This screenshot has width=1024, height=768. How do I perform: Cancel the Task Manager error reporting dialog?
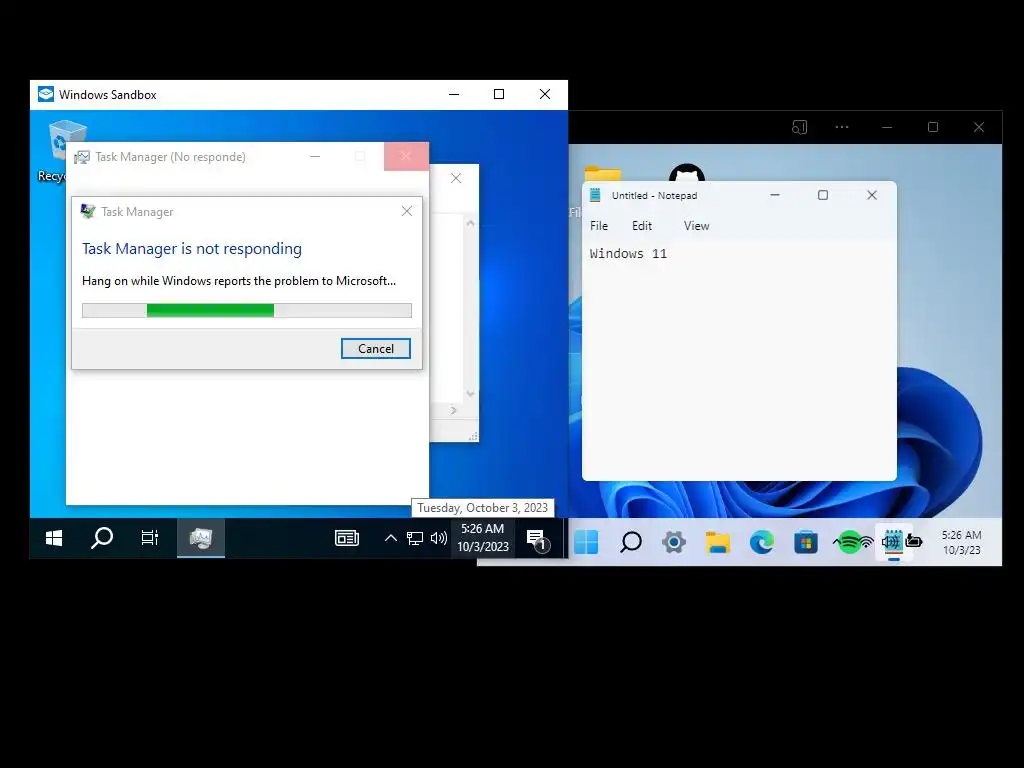click(x=376, y=349)
